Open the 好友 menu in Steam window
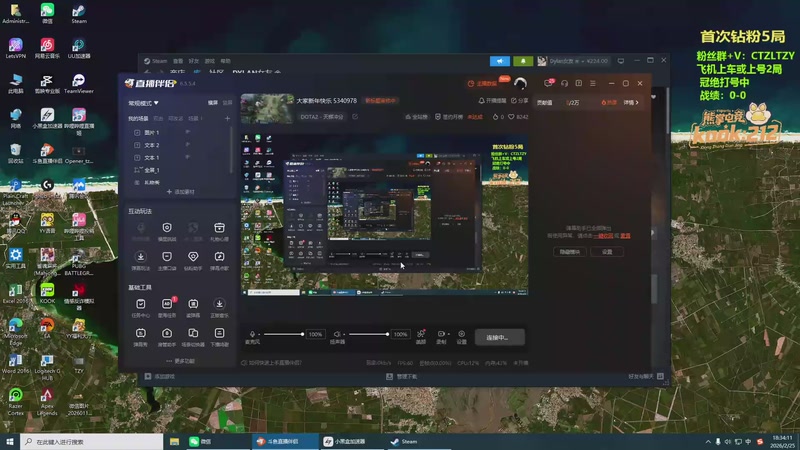This screenshot has height=450, width=800. (193, 61)
